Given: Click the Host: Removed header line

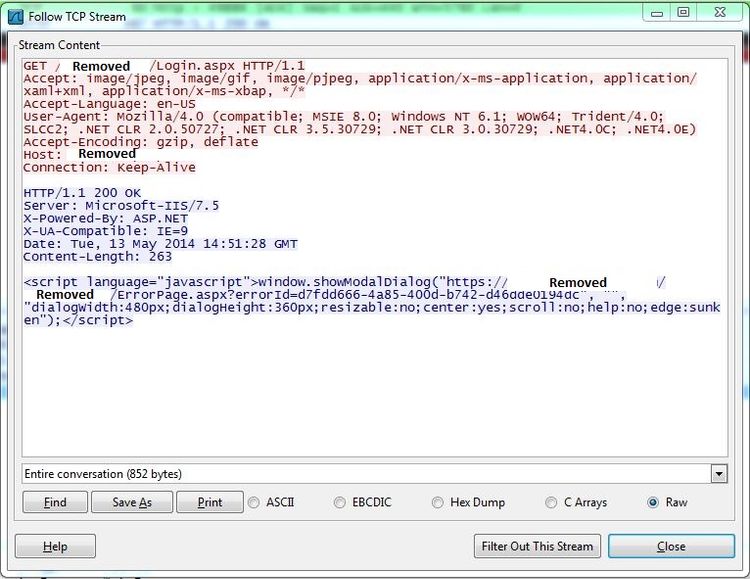Looking at the screenshot, I should 80,155.
